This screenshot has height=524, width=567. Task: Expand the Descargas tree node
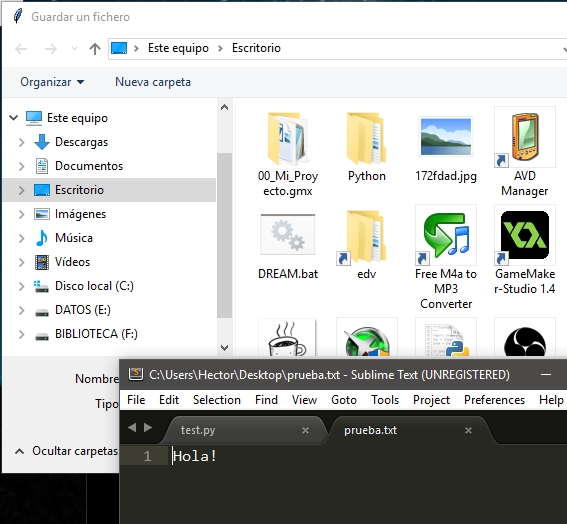click(22, 142)
